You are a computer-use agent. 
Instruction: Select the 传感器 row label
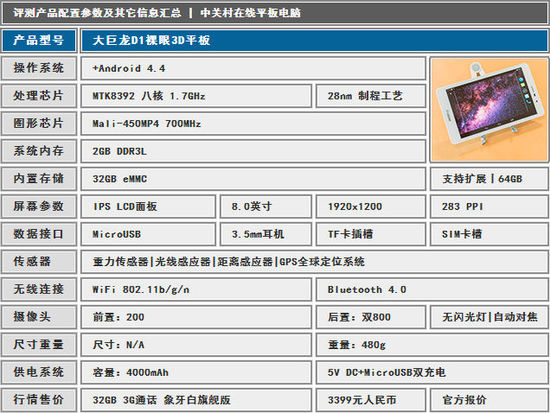39,262
